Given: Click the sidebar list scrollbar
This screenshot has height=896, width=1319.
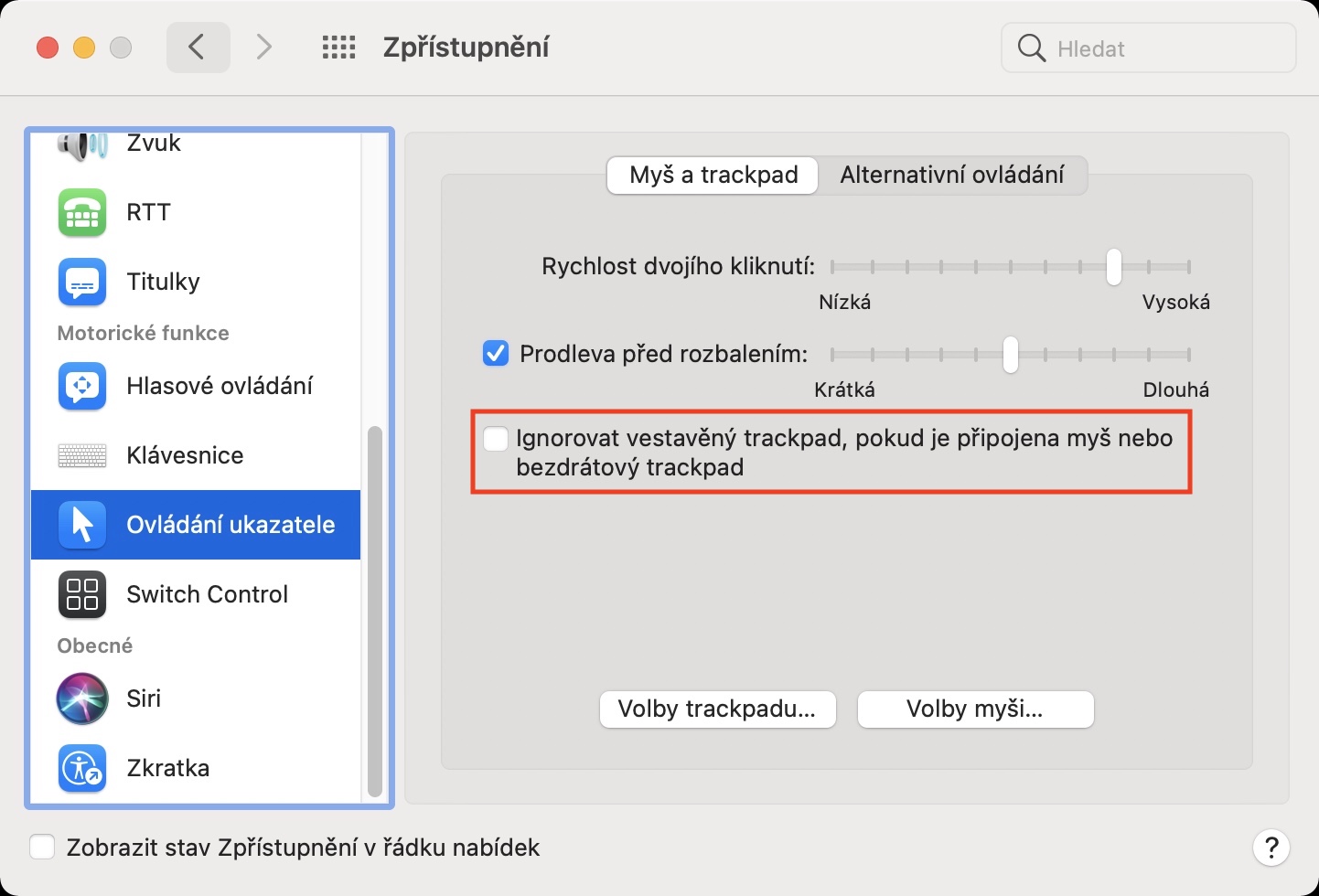Looking at the screenshot, I should pyautogui.click(x=374, y=611).
